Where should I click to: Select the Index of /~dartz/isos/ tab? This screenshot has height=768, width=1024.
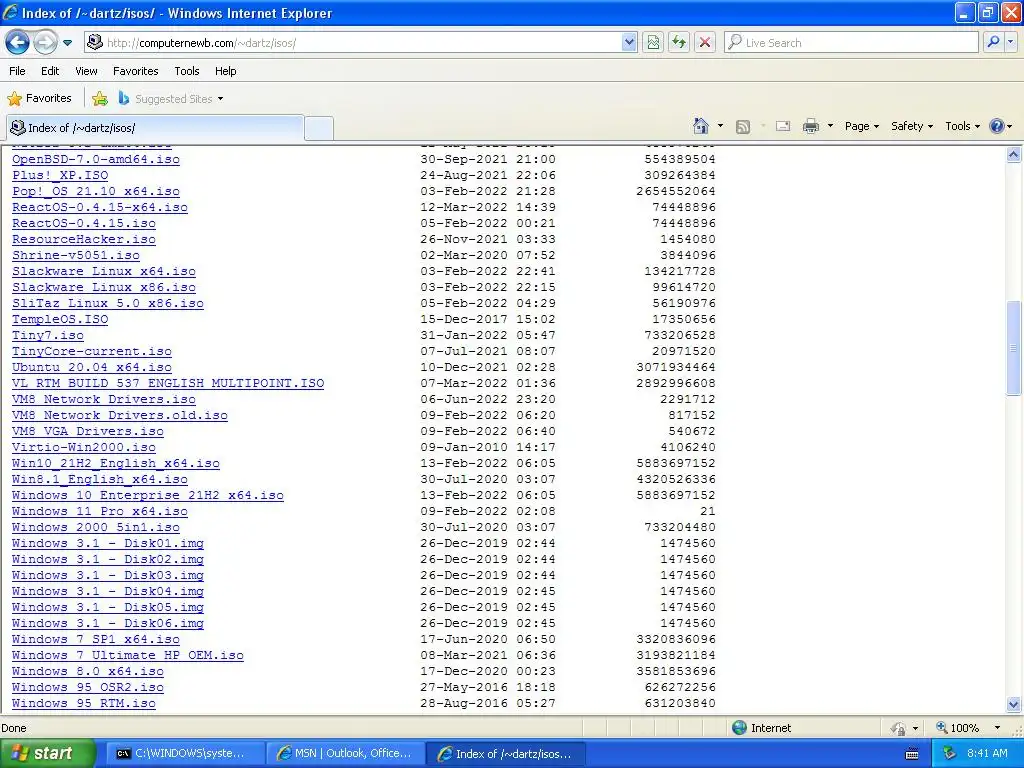155,127
